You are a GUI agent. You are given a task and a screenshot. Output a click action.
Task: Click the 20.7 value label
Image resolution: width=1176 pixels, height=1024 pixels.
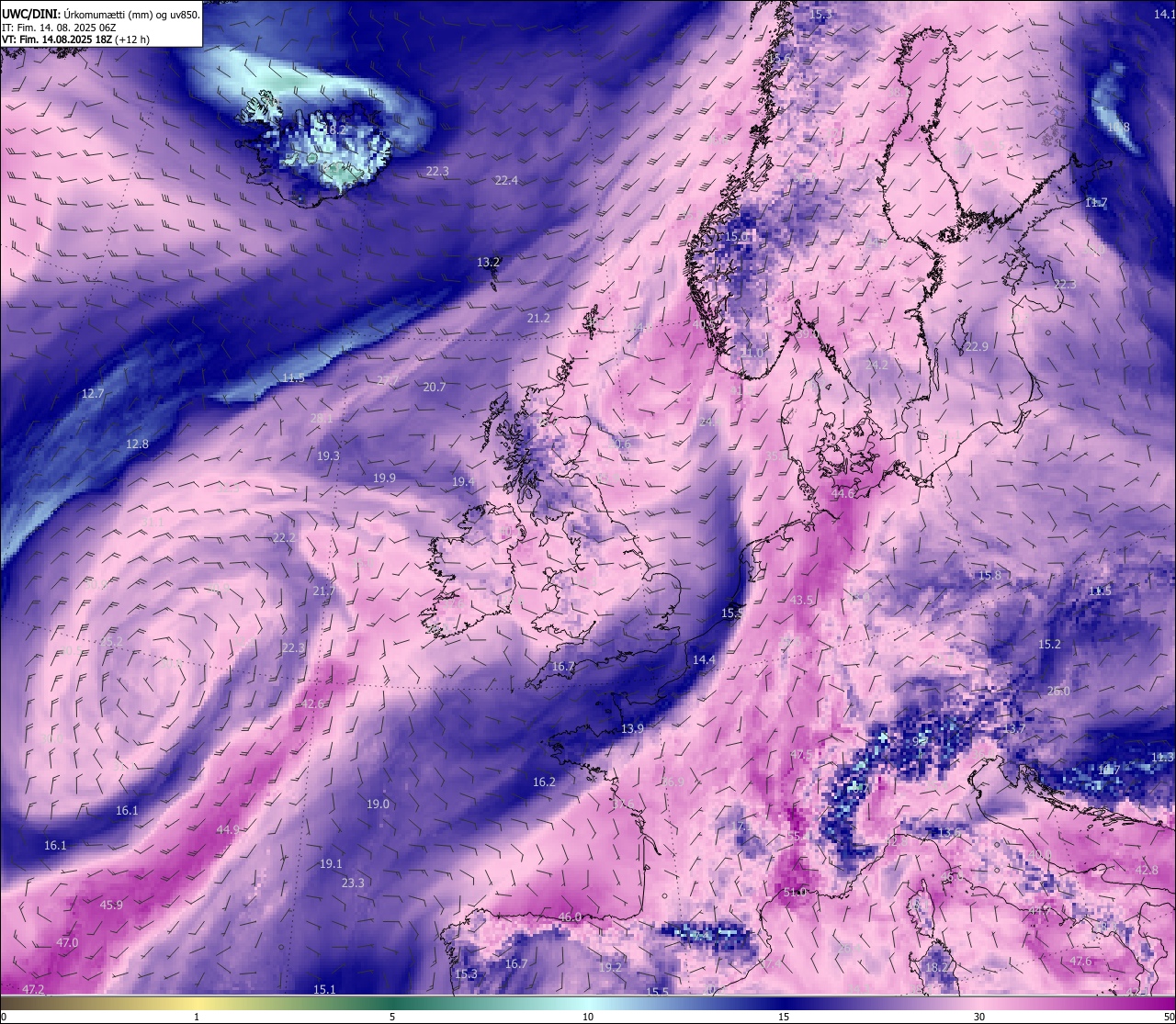[x=434, y=387]
